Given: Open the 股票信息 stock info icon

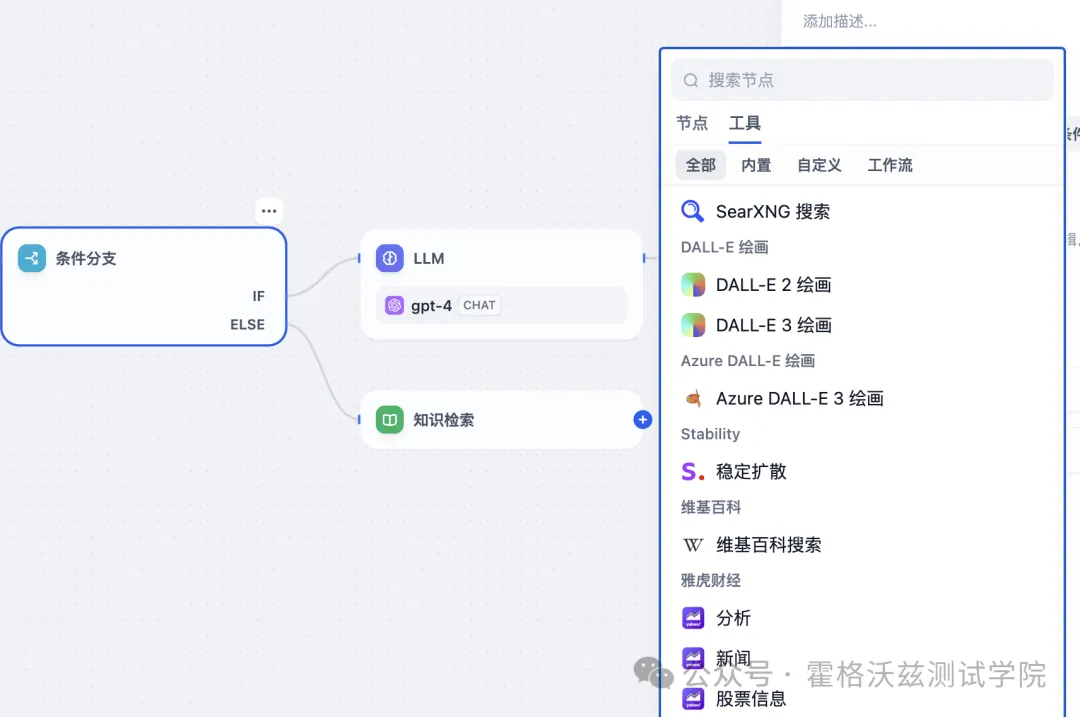Looking at the screenshot, I should click(x=693, y=698).
